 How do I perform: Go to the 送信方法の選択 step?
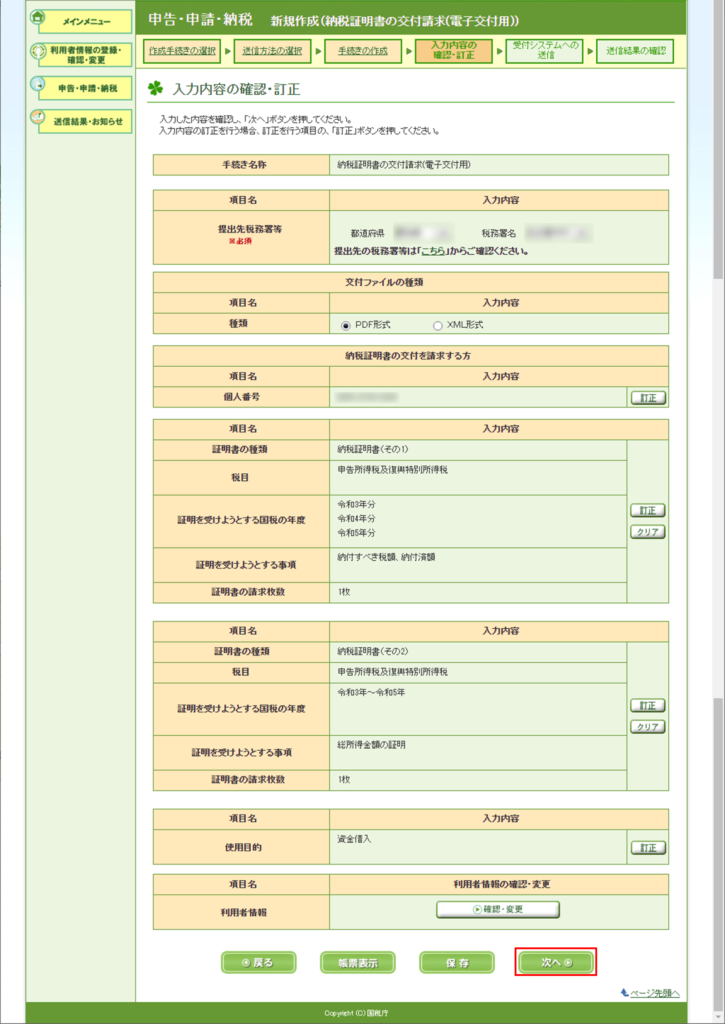(272, 50)
